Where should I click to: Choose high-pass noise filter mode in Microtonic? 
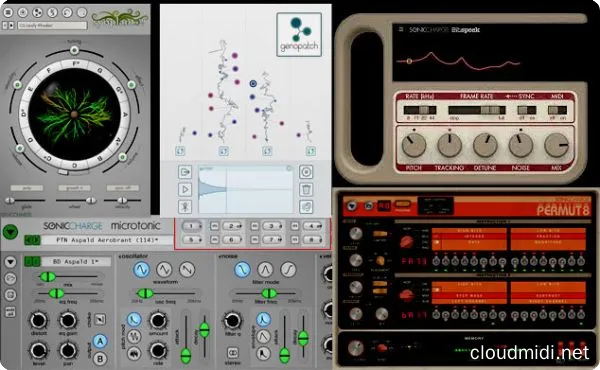[288, 269]
